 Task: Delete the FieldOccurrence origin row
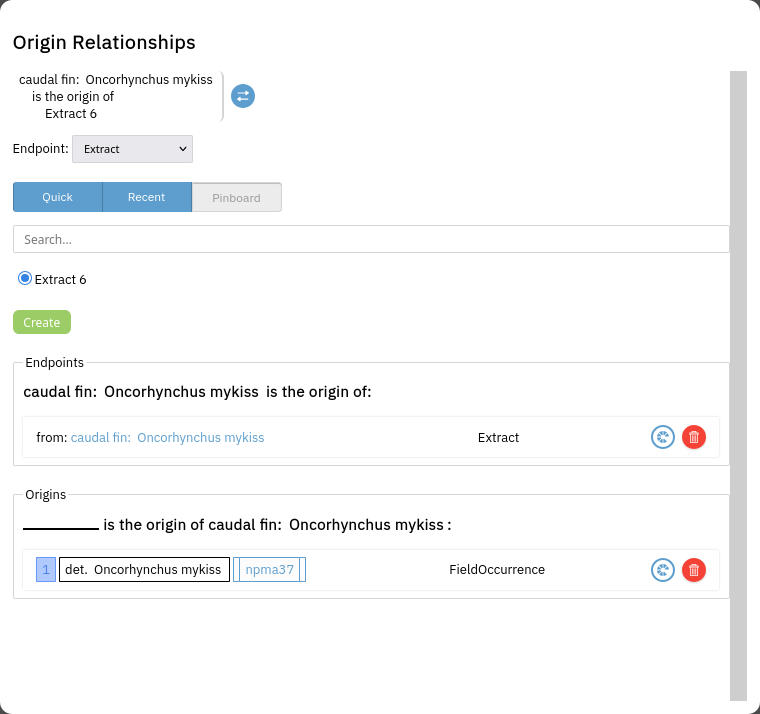point(694,570)
